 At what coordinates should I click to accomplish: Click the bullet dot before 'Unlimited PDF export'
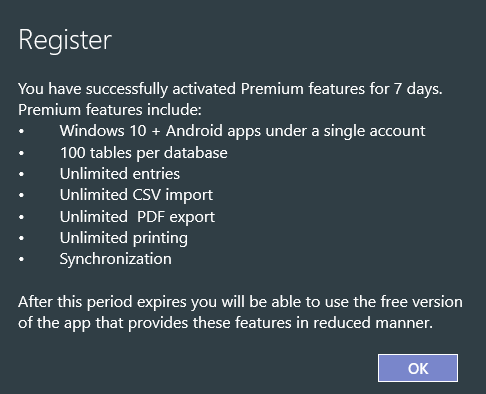point(22,217)
